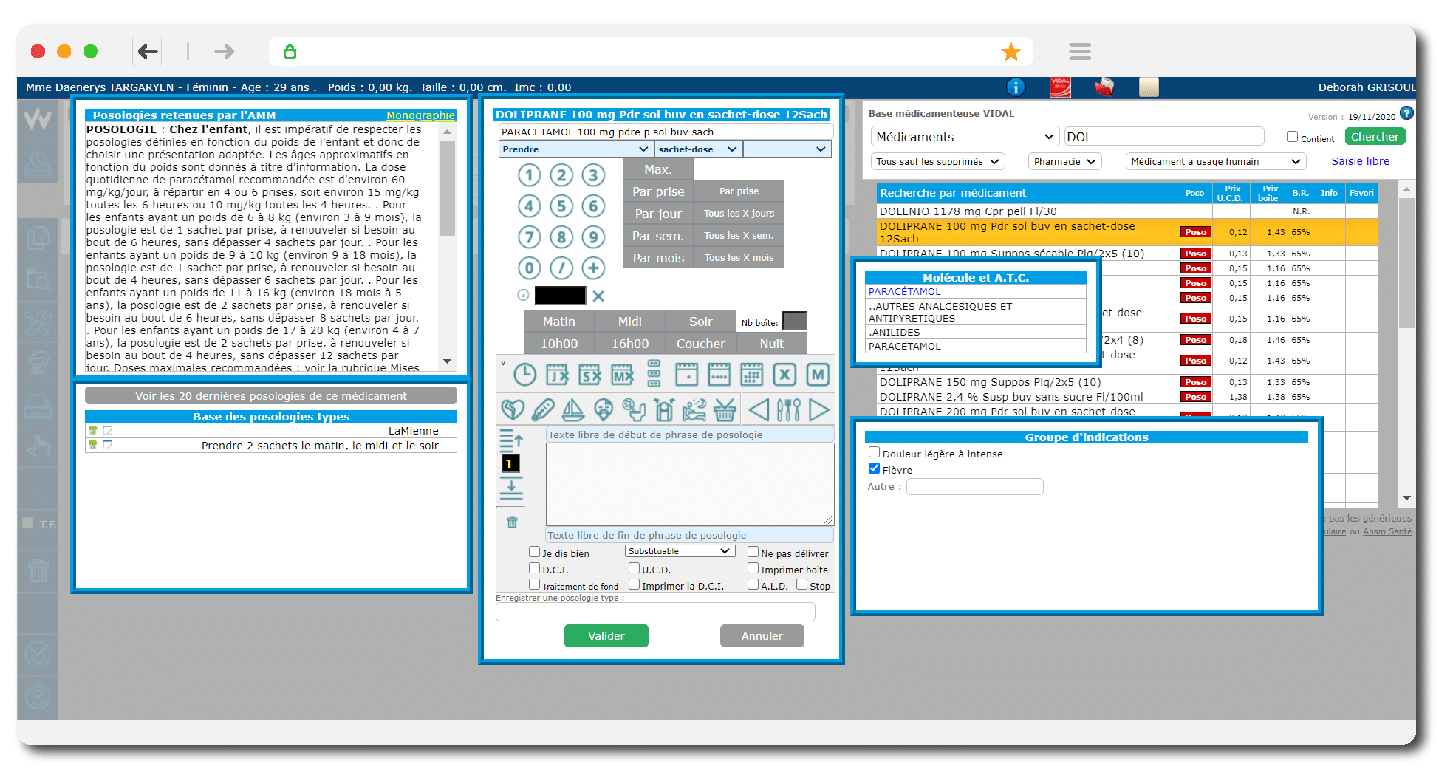Click the clock icon in posology toolbar
Screen dimensions: 1437x770
pos(524,375)
